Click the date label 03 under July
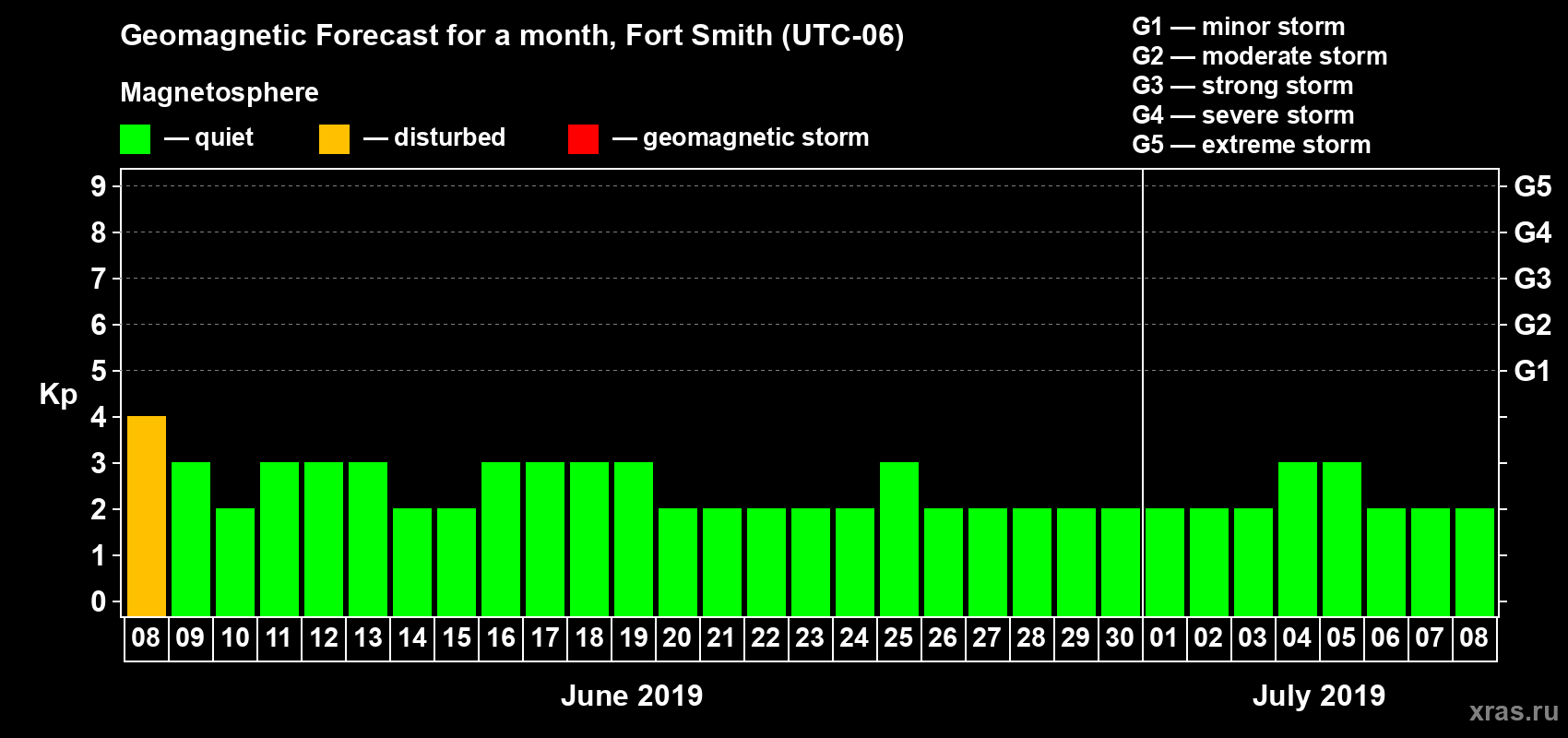 coord(1253,637)
